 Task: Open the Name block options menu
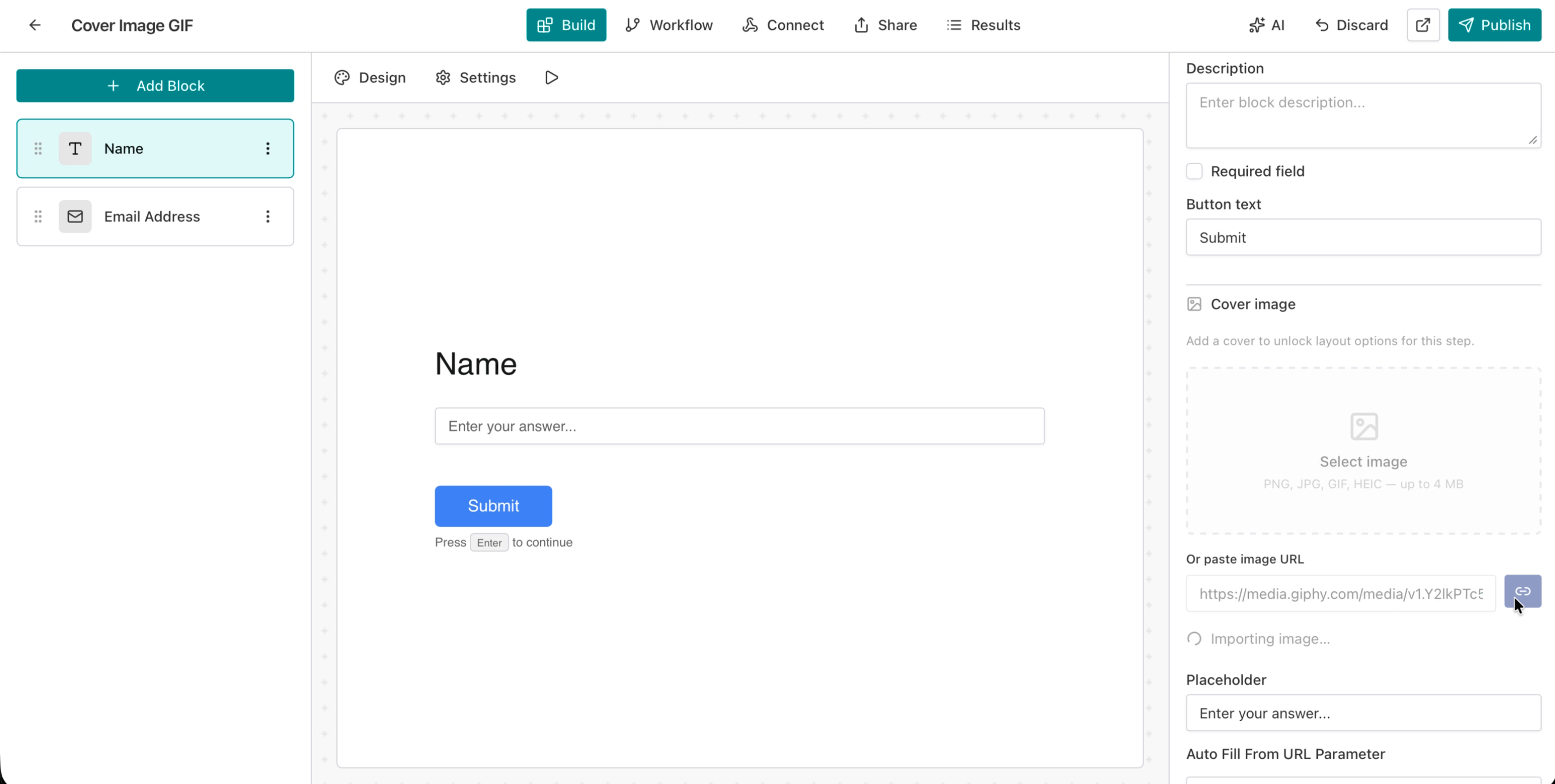coord(268,148)
